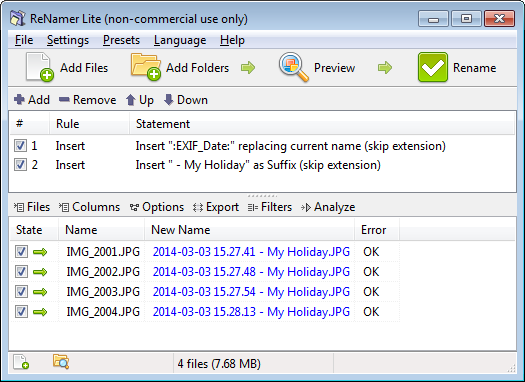Open the Files dropdown menu
This screenshot has height=382, width=525.
point(32,207)
